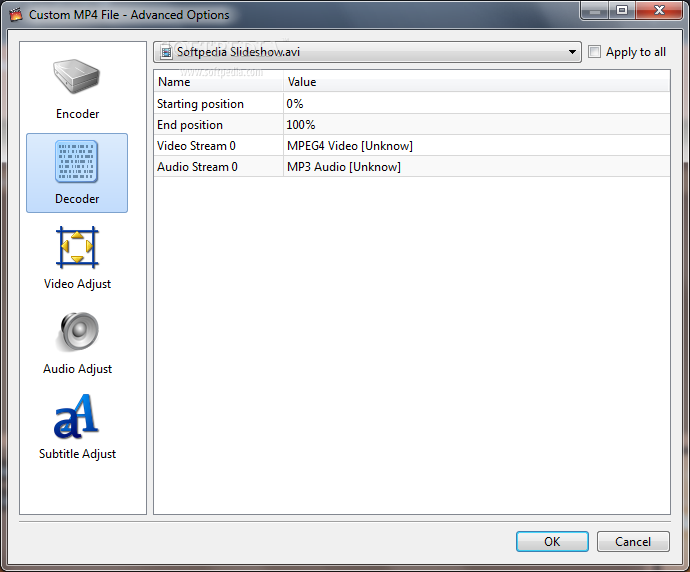Expand the Softpedia Slideshow.avi file dropdown

tap(572, 52)
